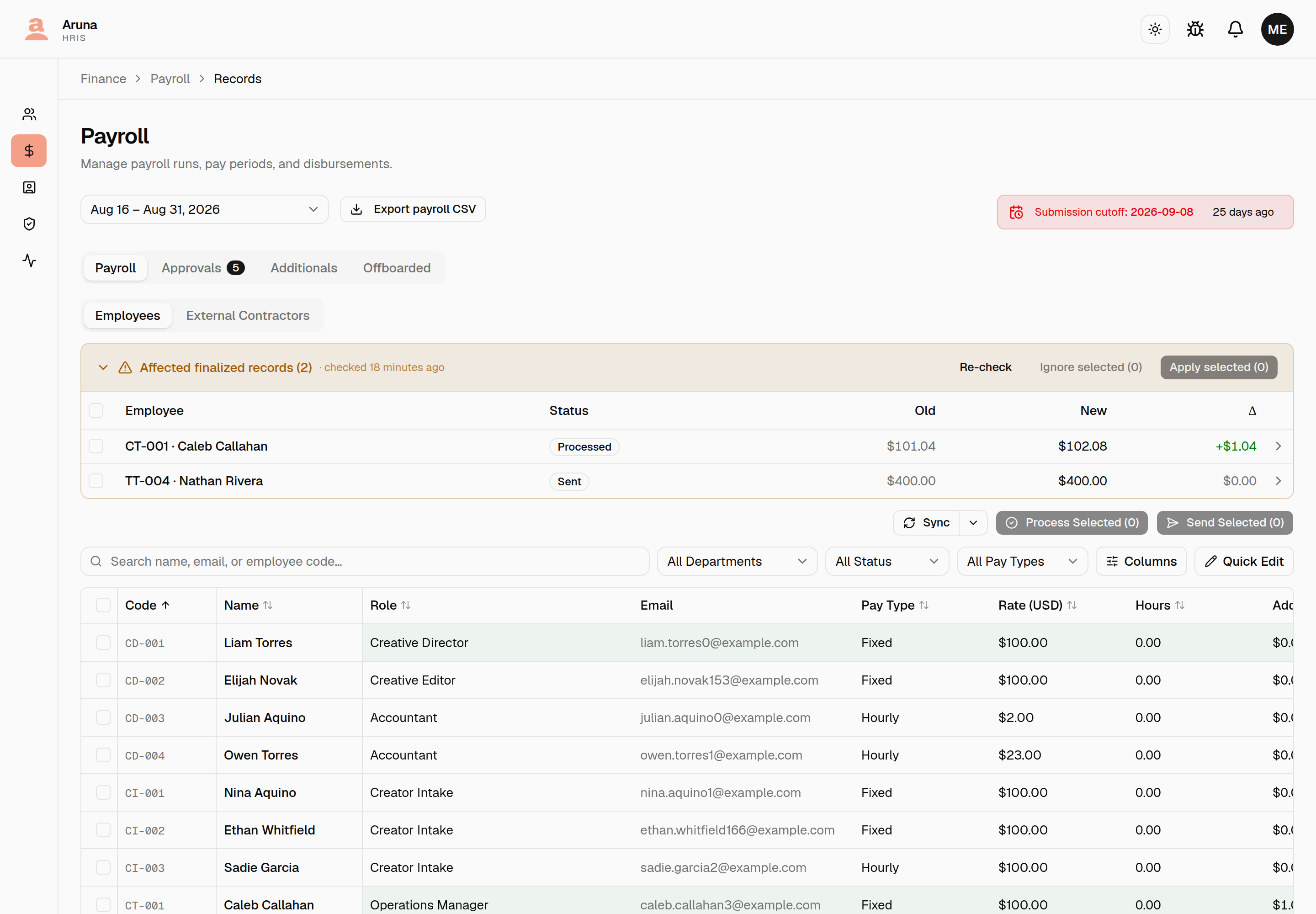The image size is (1316, 914).
Task: Toggle light/dark theme sun icon
Action: coord(1155,29)
